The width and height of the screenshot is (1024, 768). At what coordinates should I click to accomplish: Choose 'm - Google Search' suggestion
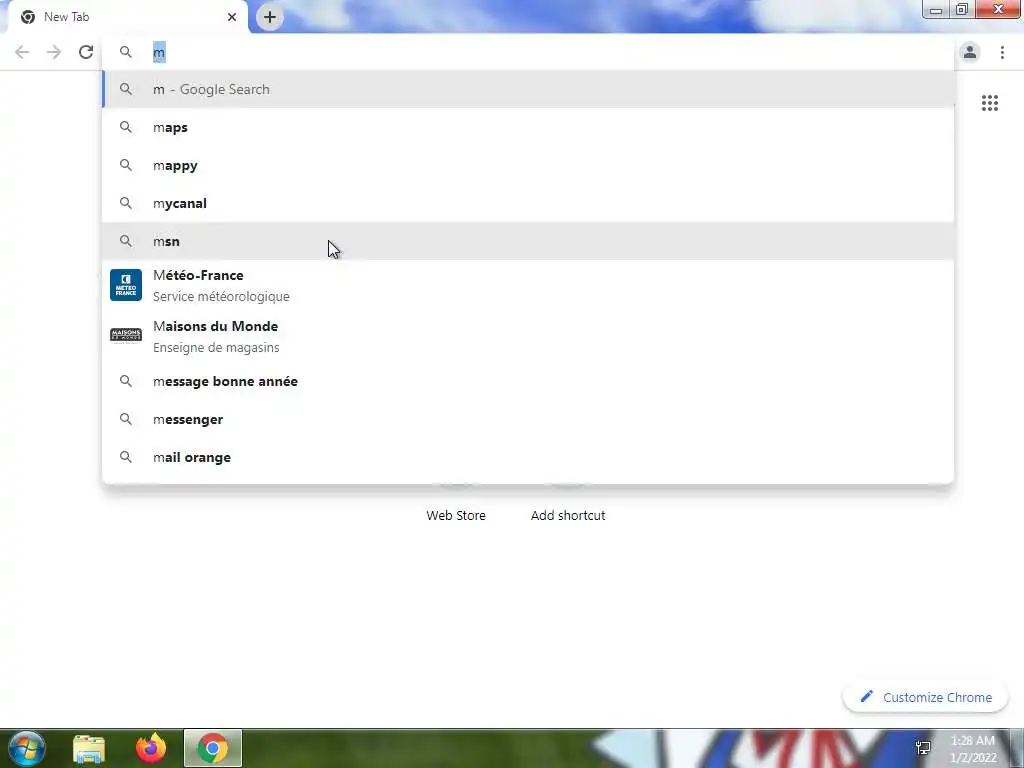(x=528, y=89)
